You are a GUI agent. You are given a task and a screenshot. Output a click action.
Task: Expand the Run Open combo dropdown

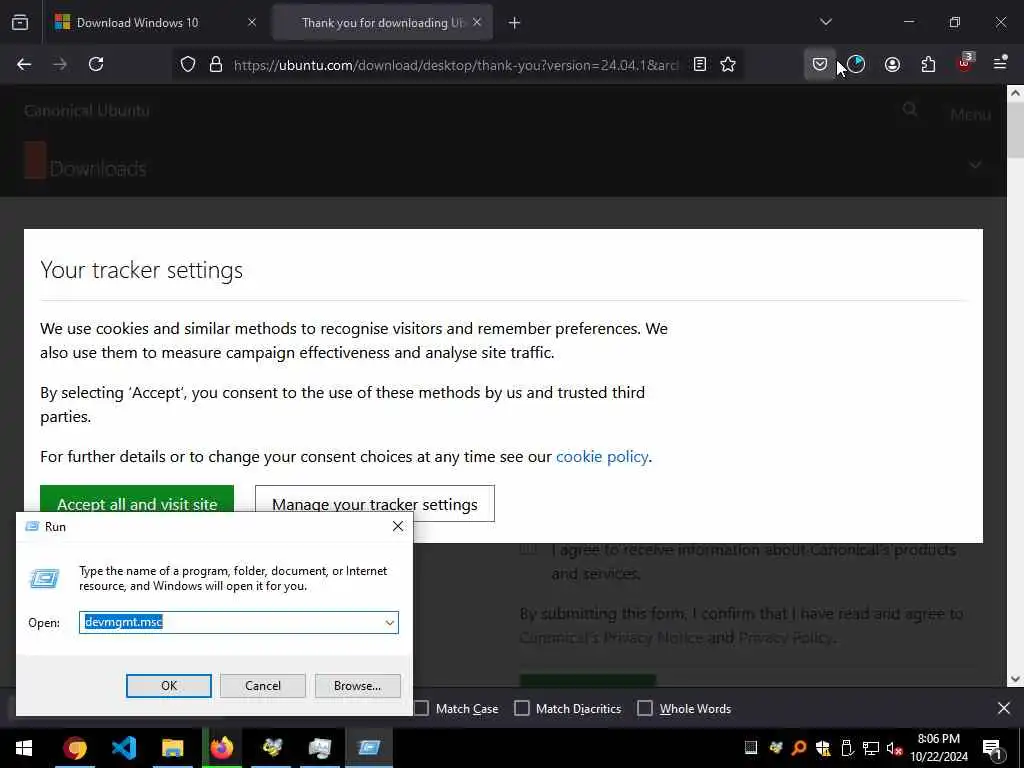(x=390, y=622)
